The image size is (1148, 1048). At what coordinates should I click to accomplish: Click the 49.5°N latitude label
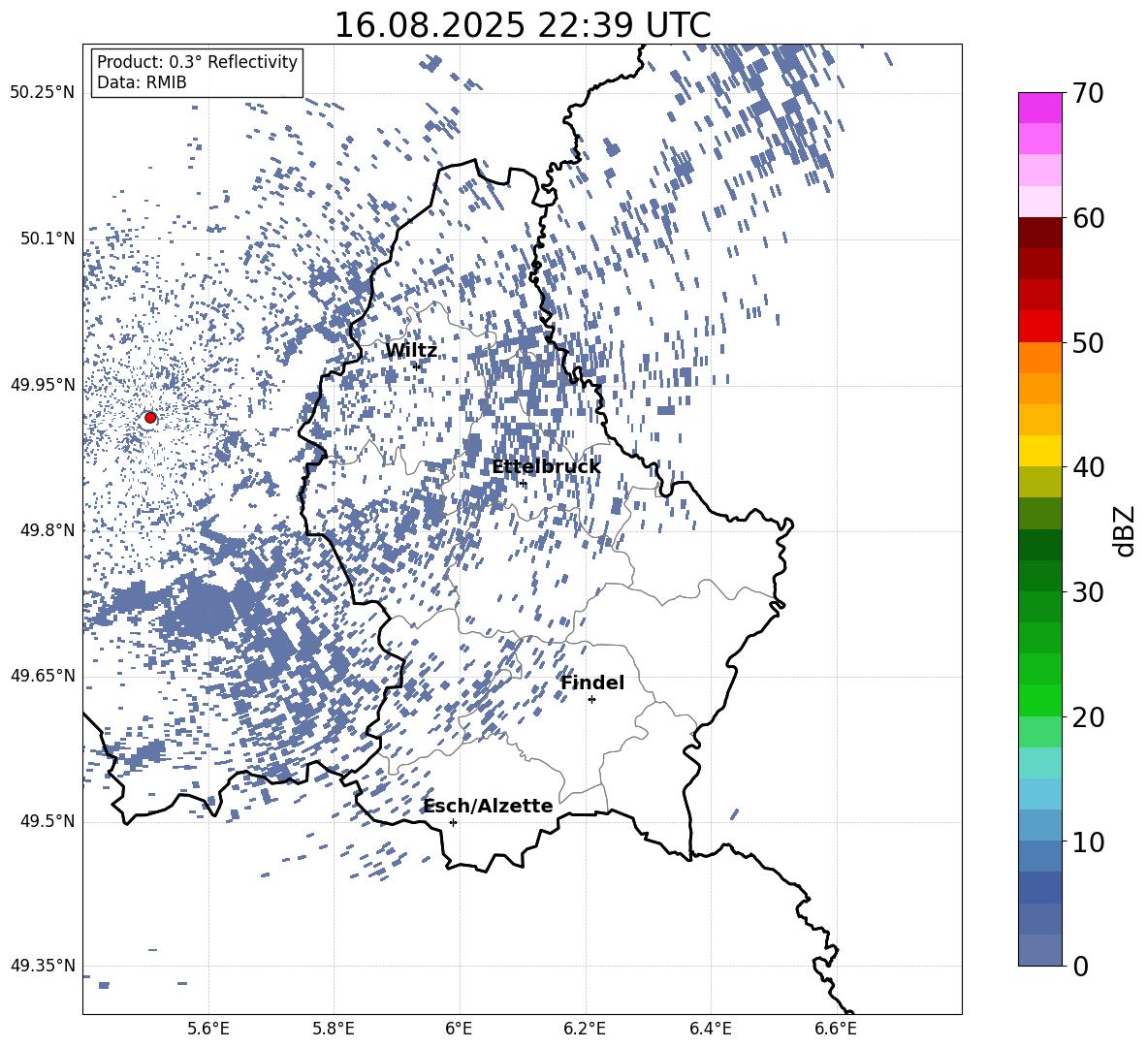48,822
